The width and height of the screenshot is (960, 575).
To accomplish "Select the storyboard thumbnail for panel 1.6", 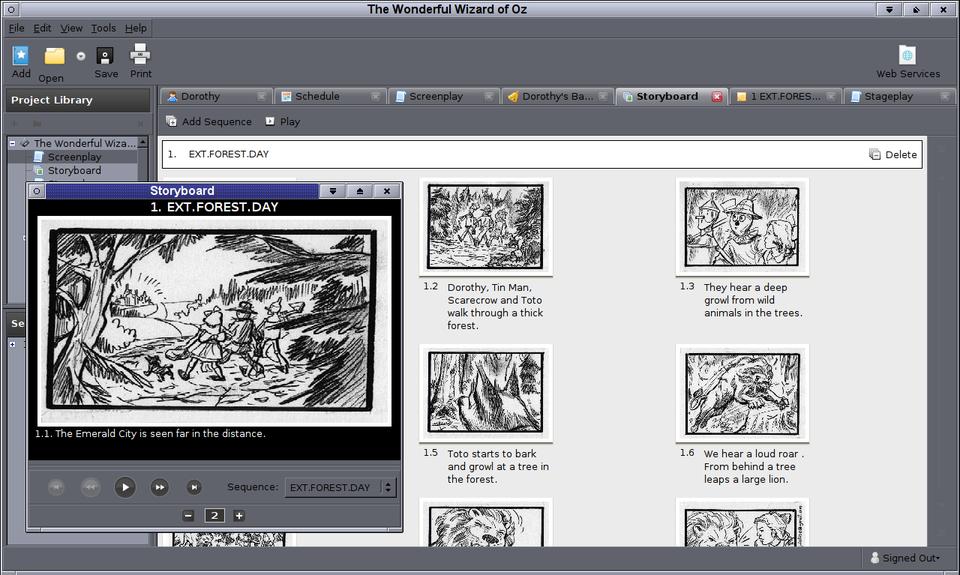I will [742, 393].
